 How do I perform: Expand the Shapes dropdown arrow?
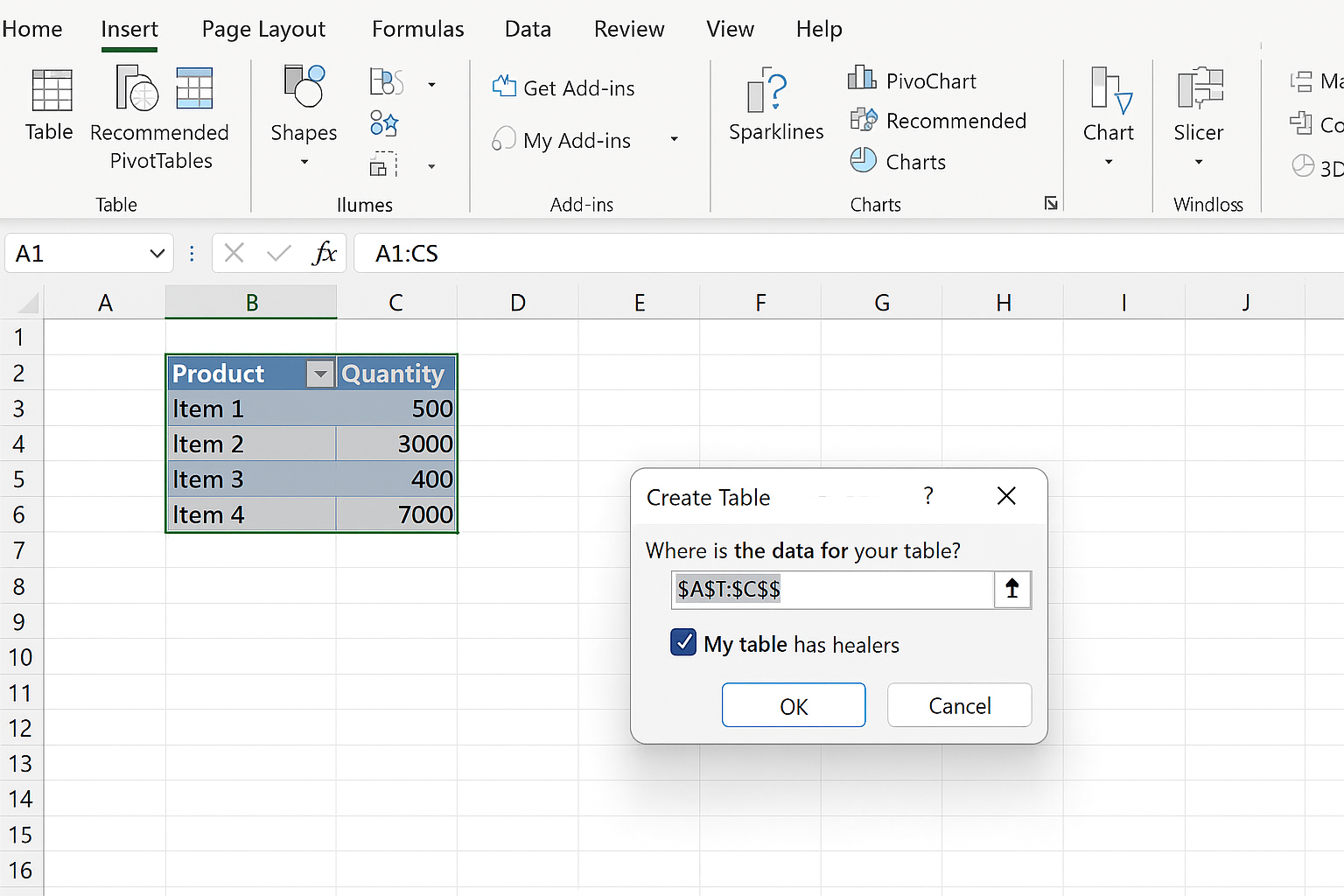(x=304, y=162)
